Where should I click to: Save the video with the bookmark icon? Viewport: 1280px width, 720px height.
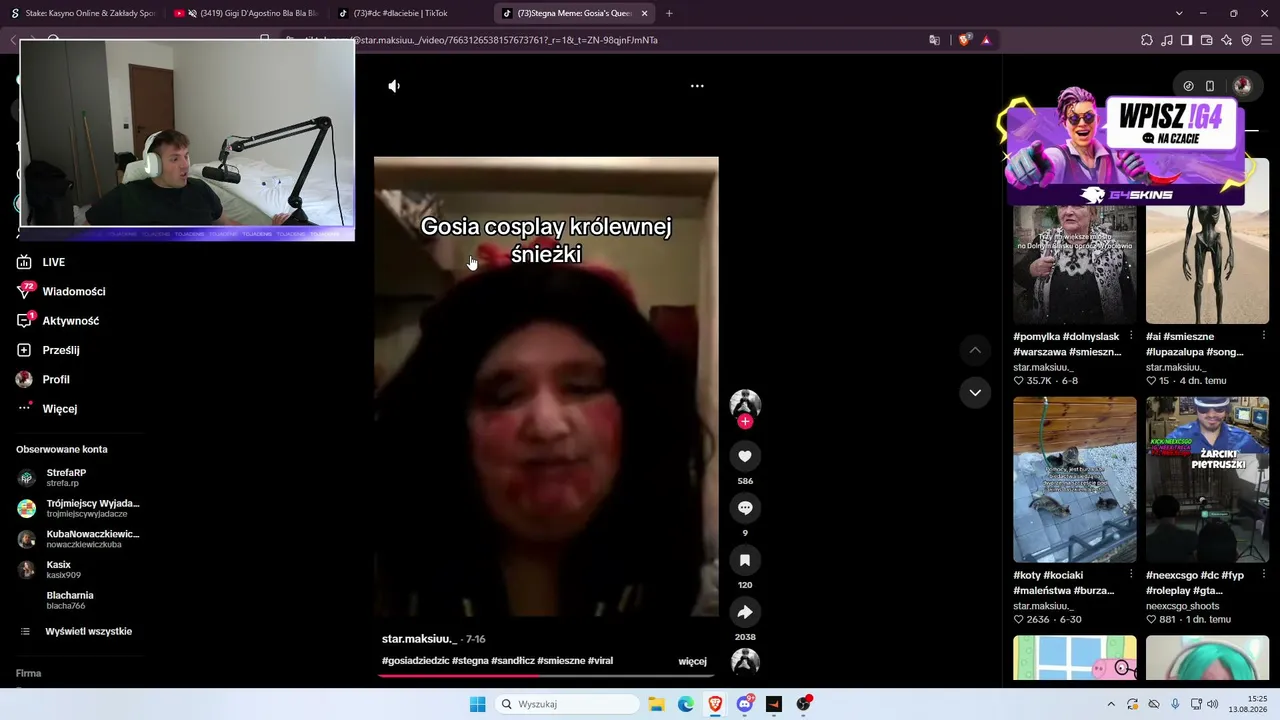tap(745, 560)
